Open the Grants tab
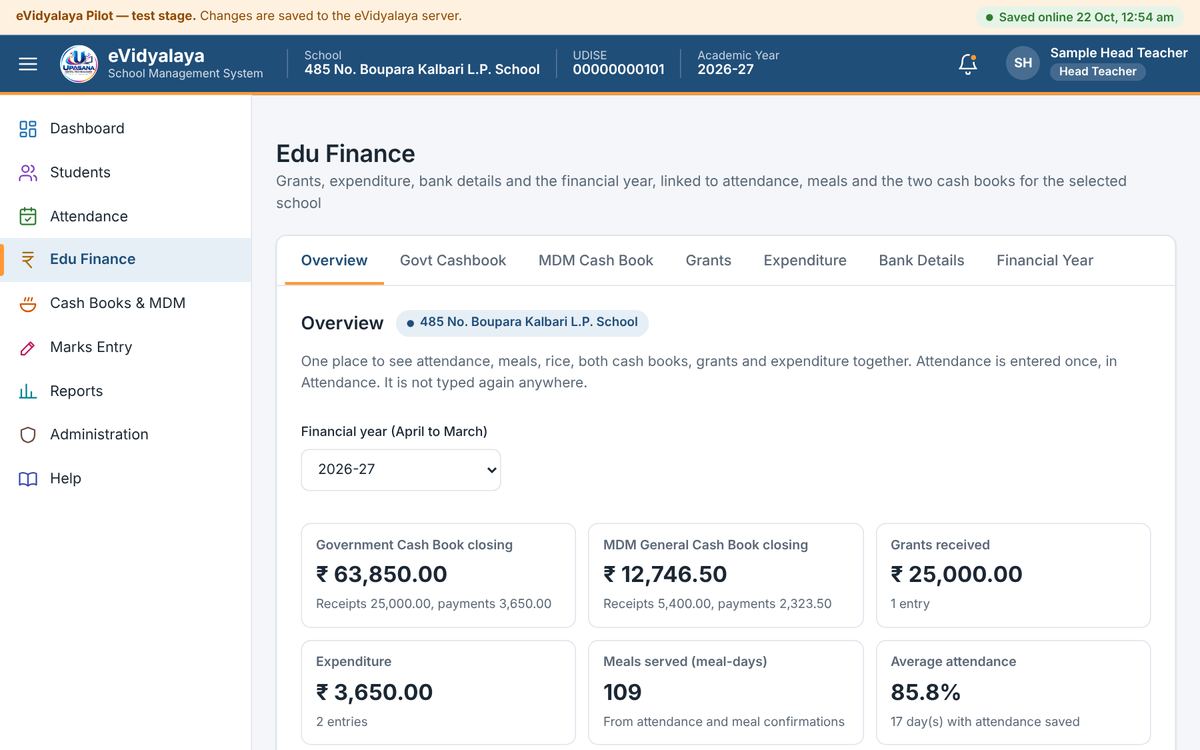 pos(708,260)
